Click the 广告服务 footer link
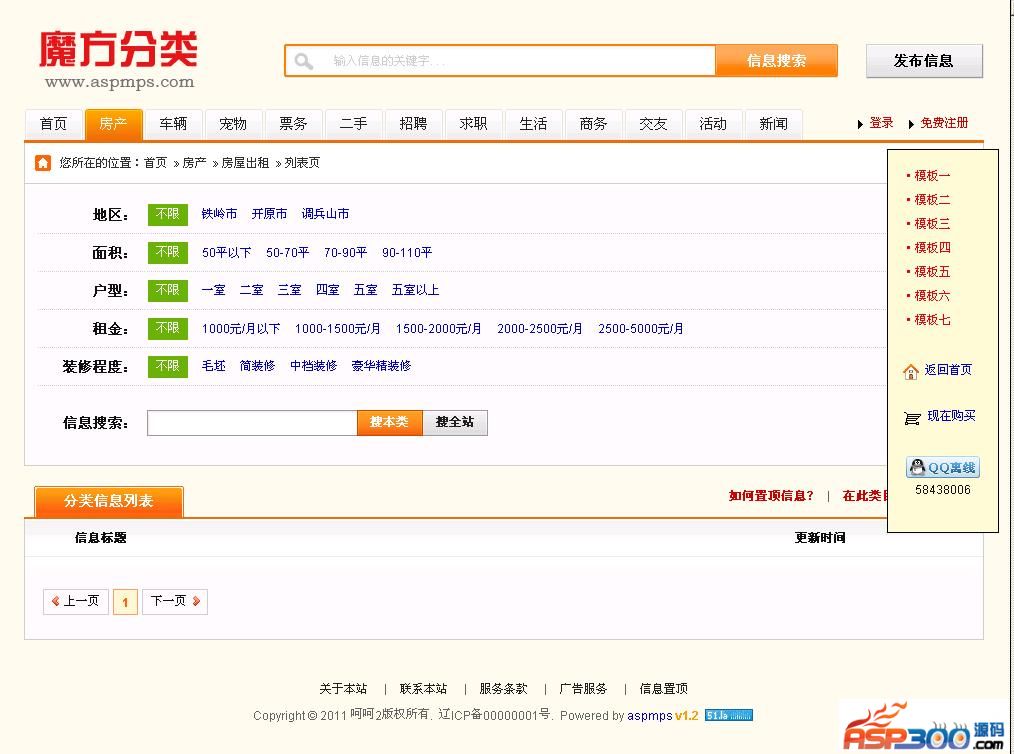The width and height of the screenshot is (1014, 754). (x=583, y=689)
